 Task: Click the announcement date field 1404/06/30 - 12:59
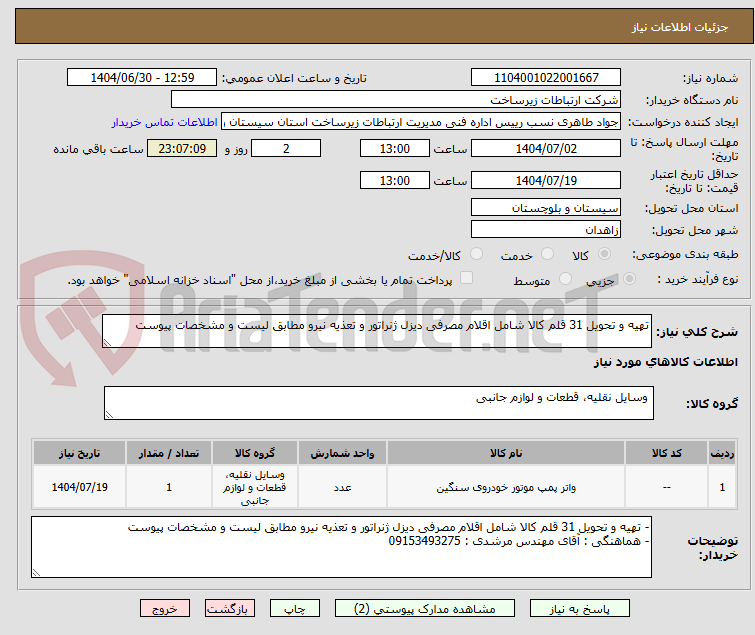click(142, 78)
